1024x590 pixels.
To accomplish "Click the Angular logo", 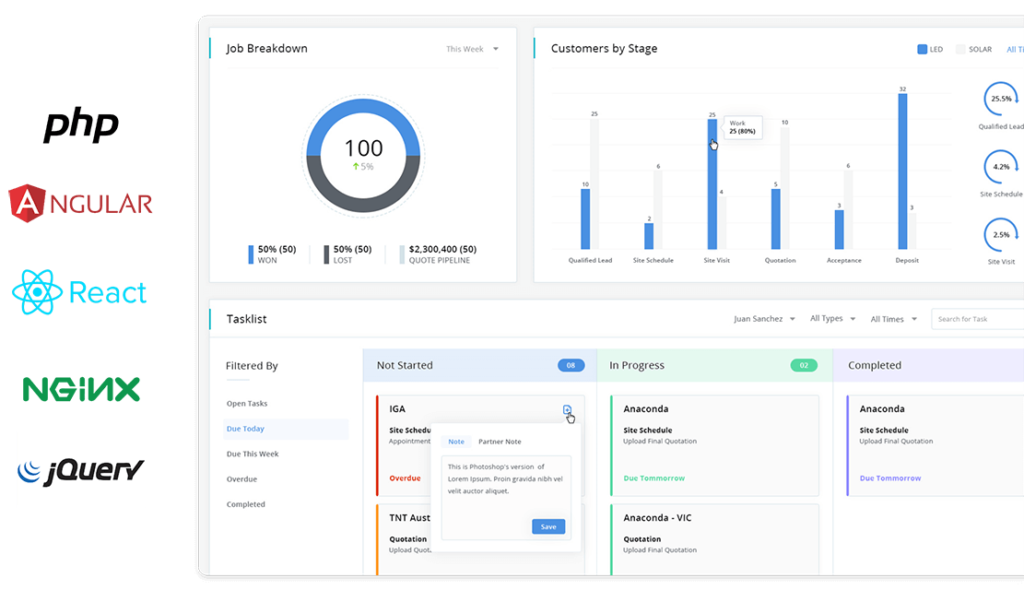I will click(x=81, y=203).
